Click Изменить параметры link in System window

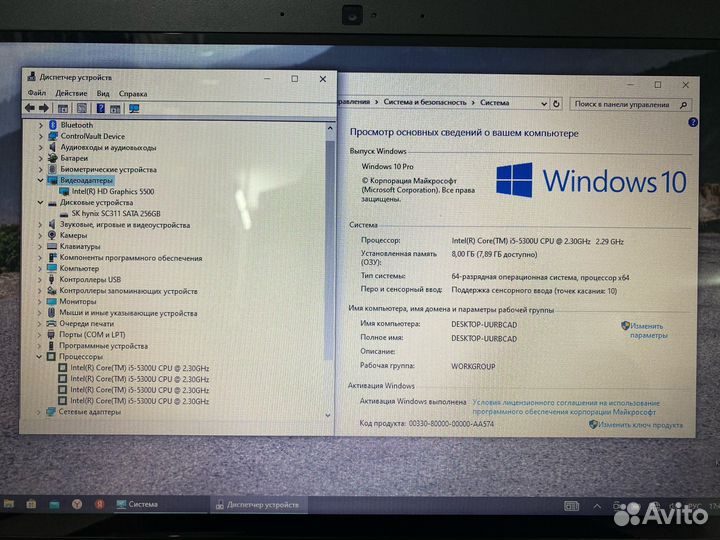(x=647, y=331)
